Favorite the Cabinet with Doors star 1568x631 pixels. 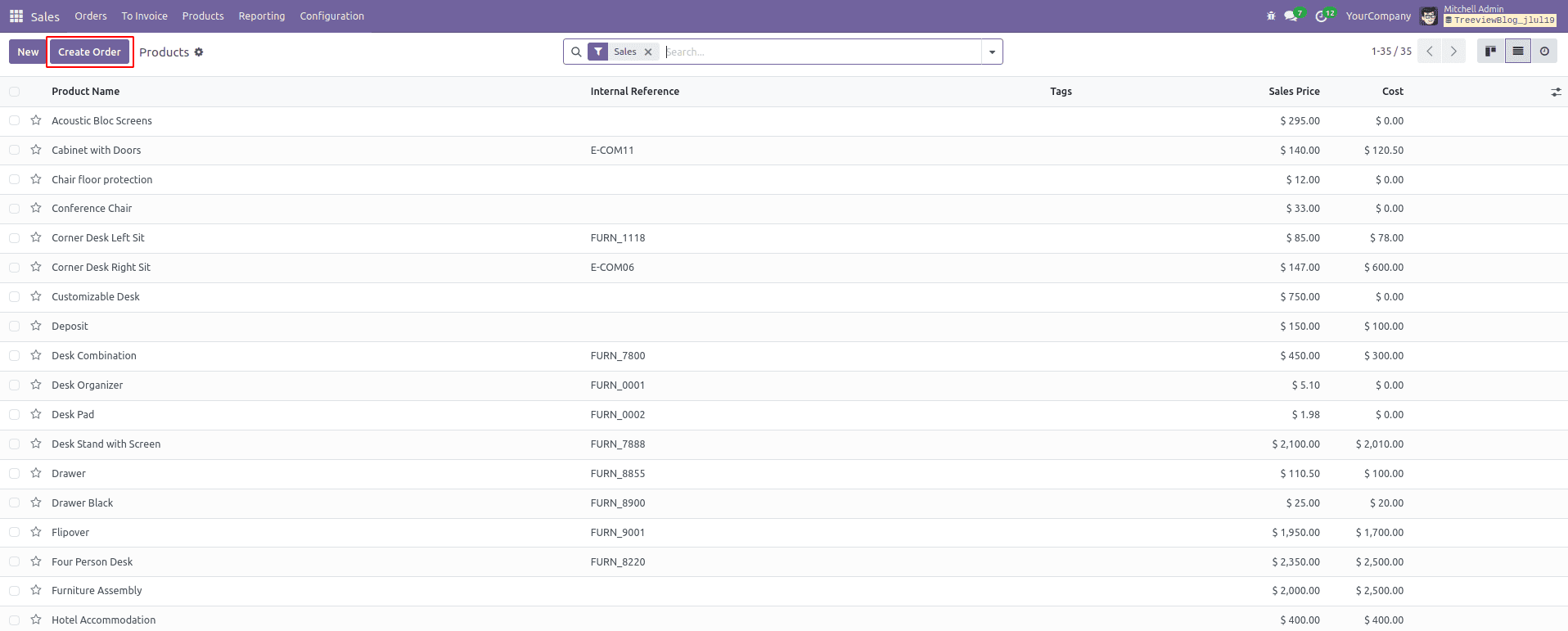pos(36,150)
